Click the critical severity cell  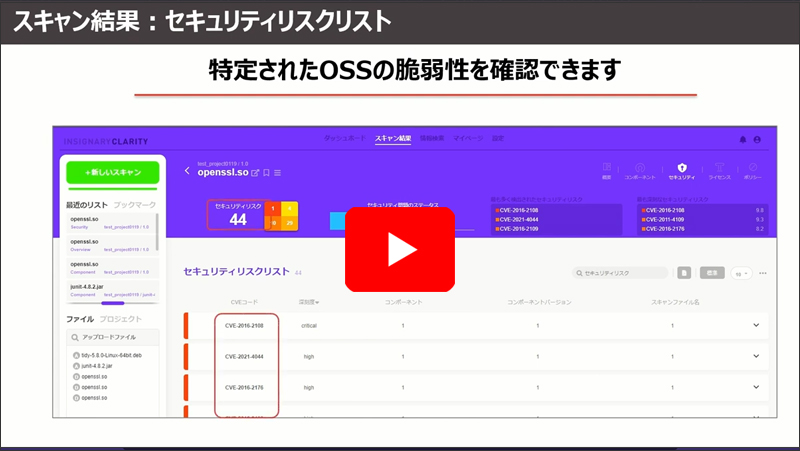tap(309, 325)
